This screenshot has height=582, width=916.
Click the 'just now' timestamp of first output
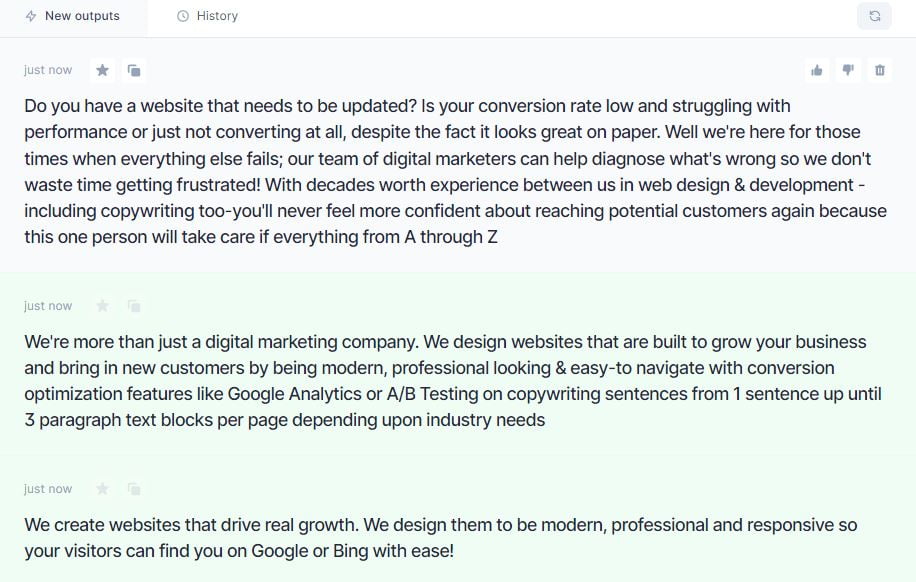[48, 70]
